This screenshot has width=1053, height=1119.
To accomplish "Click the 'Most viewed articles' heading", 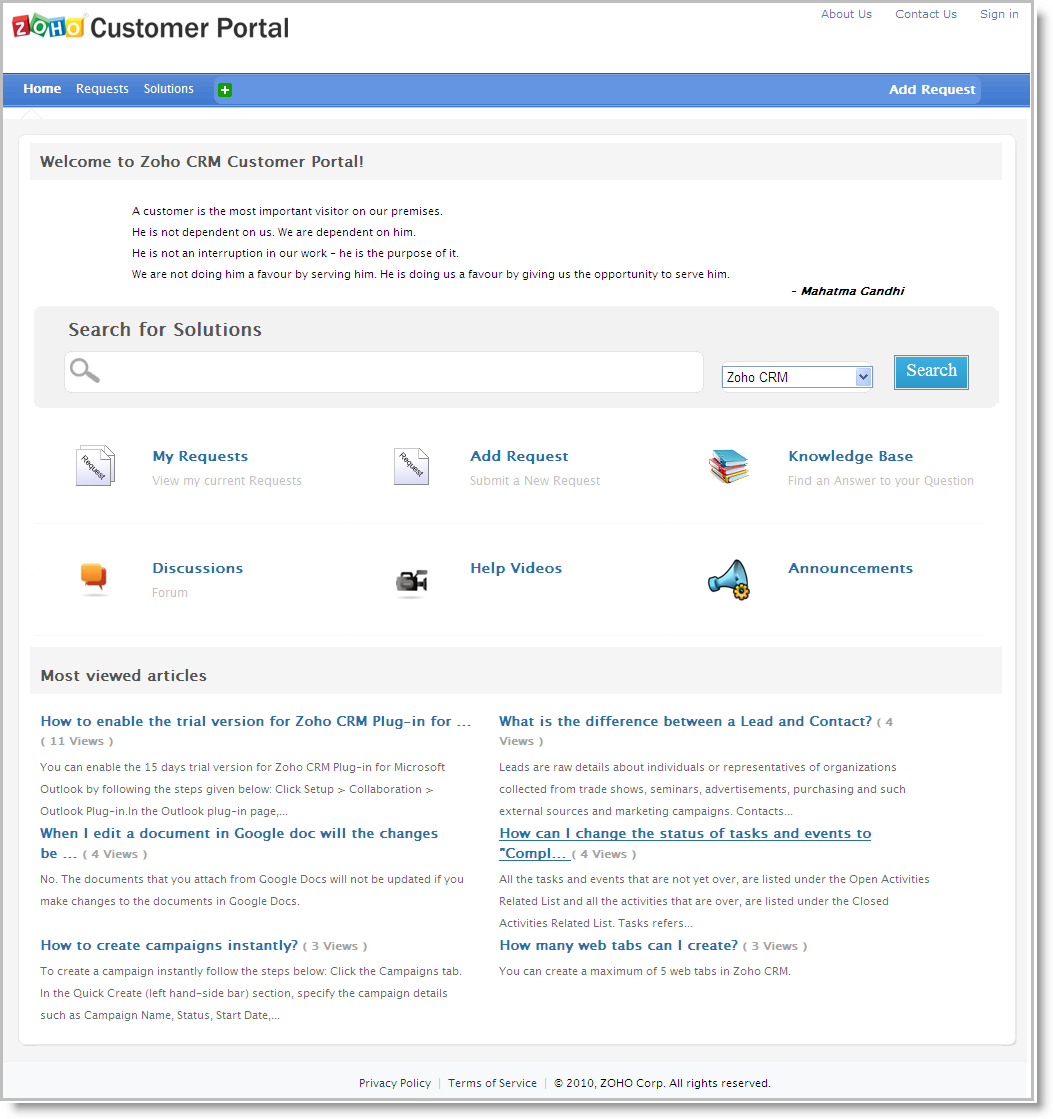I will (123, 676).
